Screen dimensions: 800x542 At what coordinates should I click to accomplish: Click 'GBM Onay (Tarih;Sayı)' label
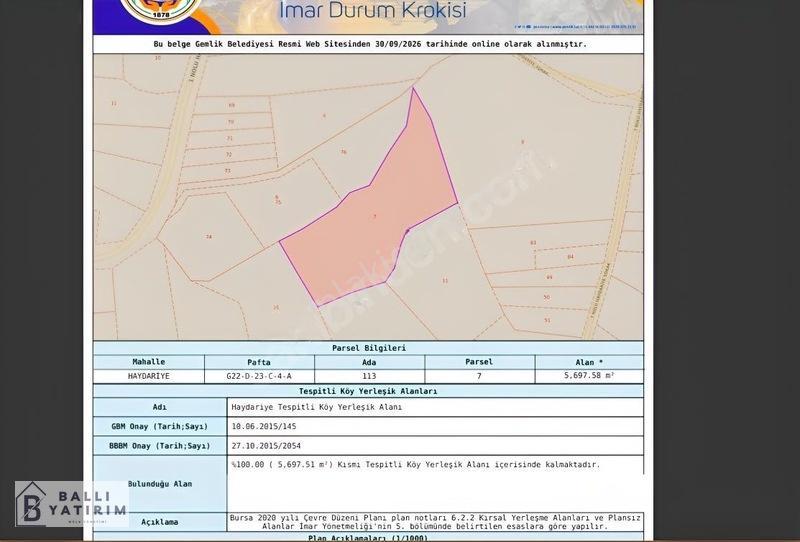point(160,427)
